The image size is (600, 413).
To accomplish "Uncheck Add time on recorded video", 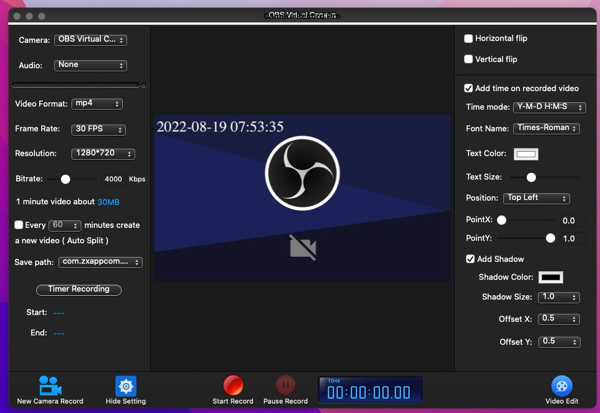I will tap(468, 88).
